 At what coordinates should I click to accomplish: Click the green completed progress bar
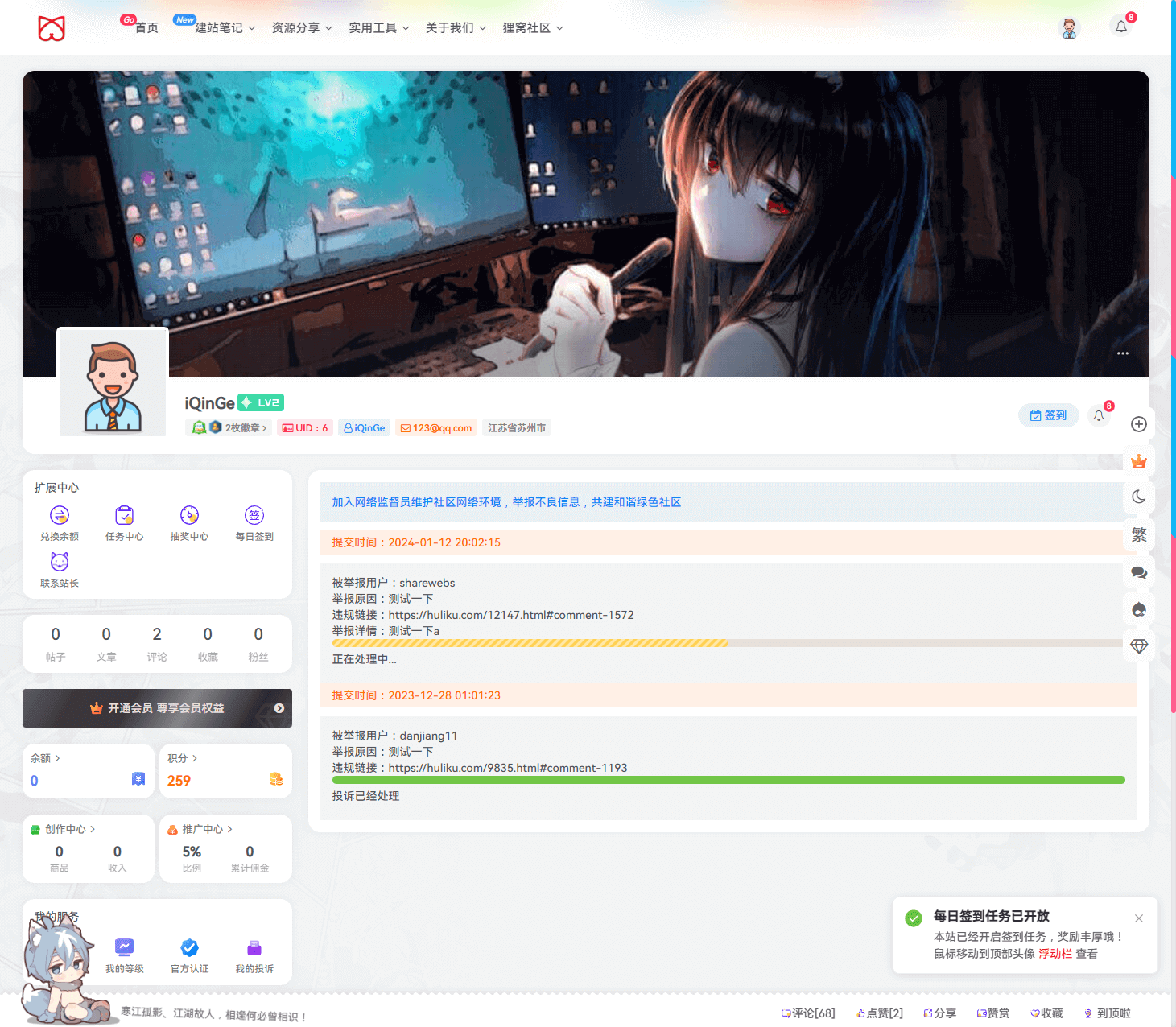728,780
